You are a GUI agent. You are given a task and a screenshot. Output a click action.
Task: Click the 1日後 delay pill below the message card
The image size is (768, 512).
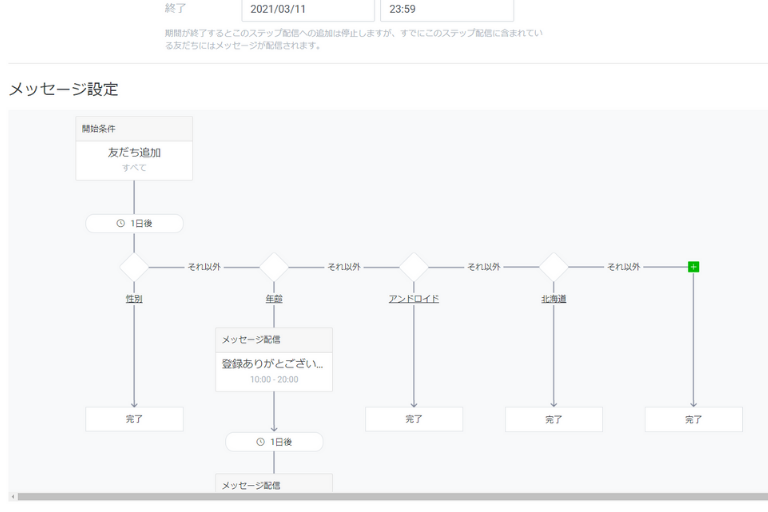(274, 442)
